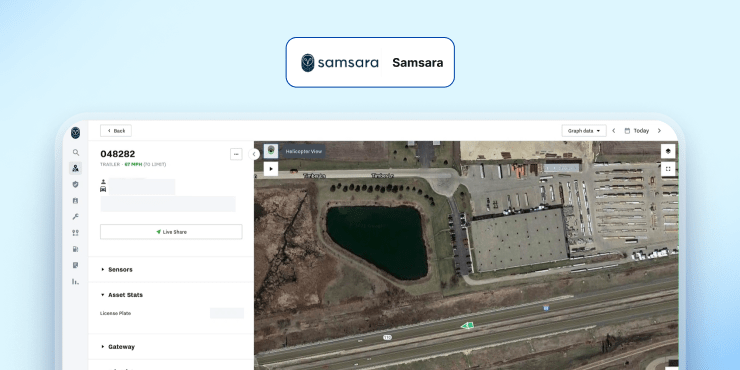740x370 pixels.
Task: Click the Back button
Action: 116,131
